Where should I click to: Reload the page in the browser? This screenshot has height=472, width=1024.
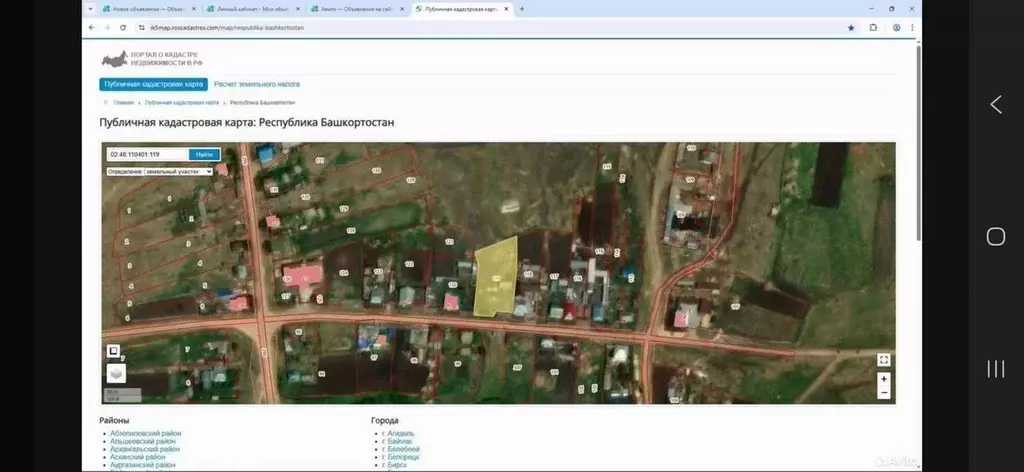(123, 27)
